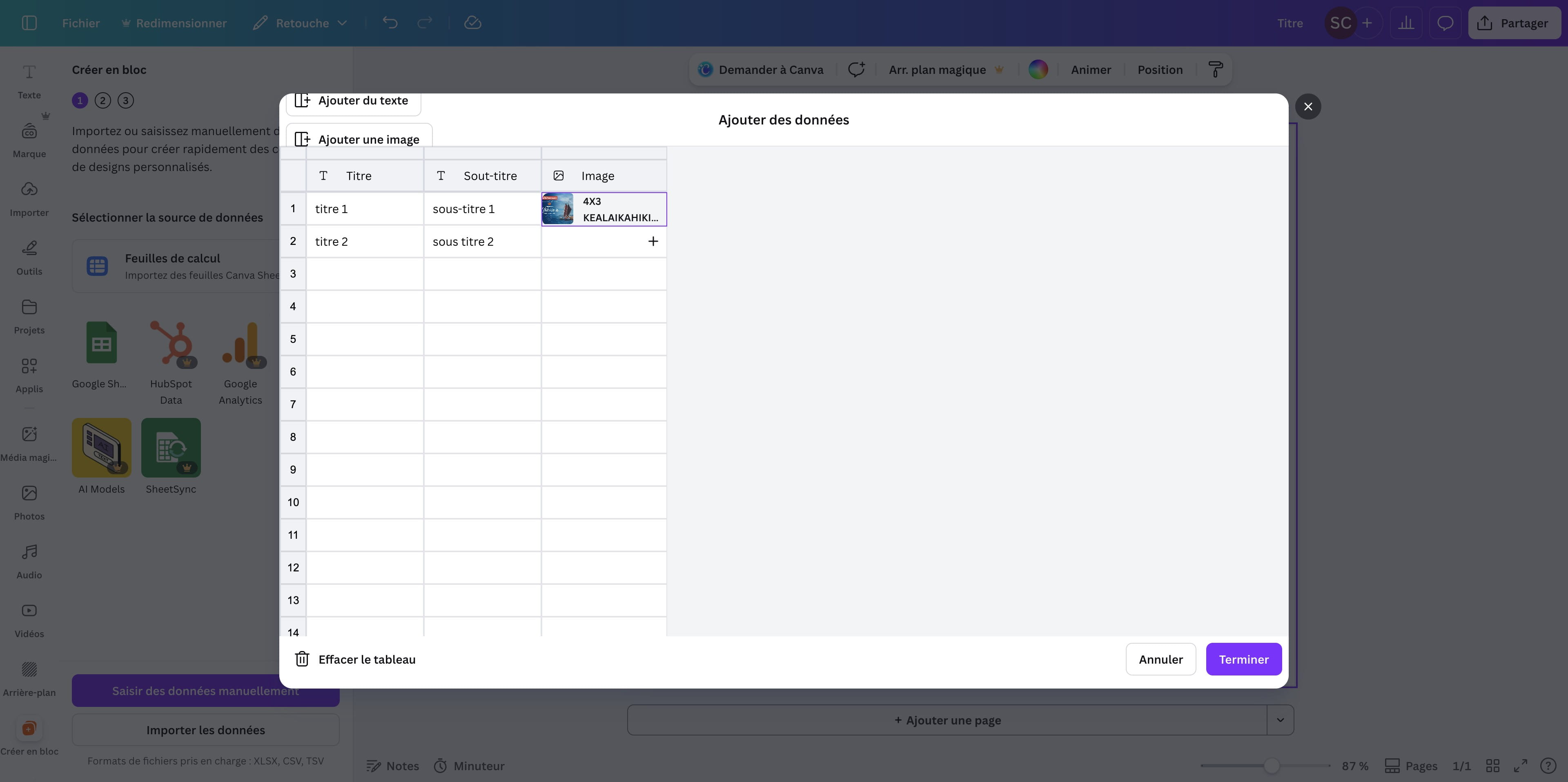Open the Outils tools panel

tap(29, 258)
